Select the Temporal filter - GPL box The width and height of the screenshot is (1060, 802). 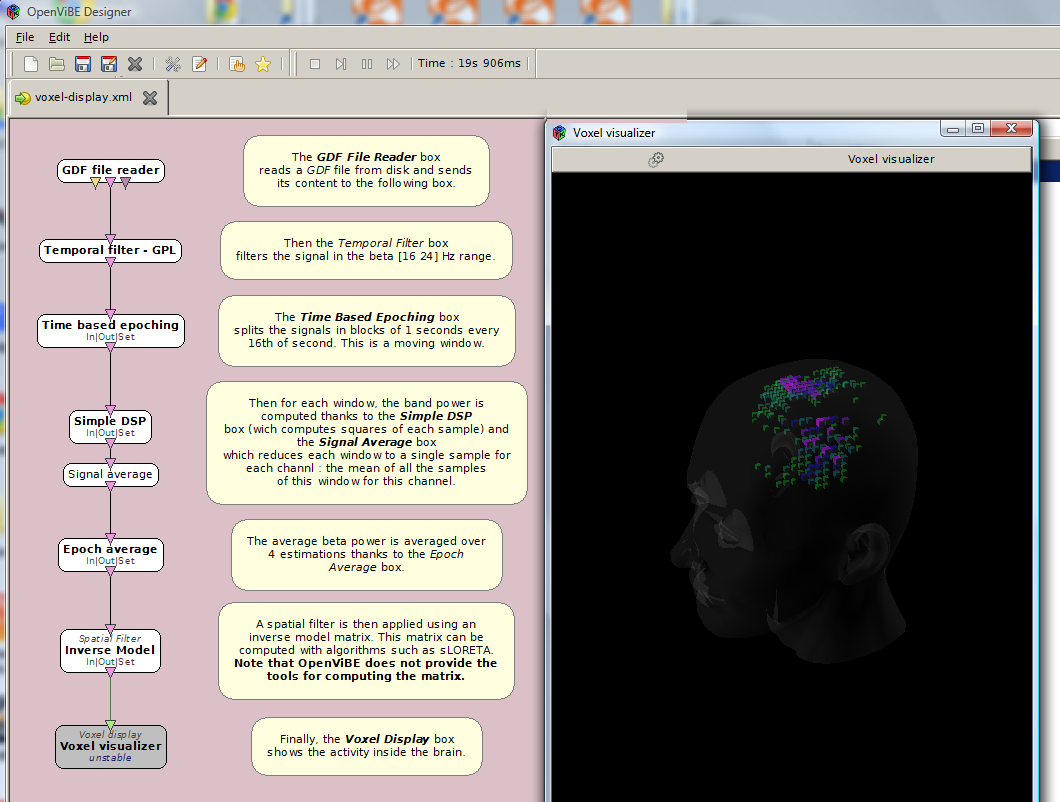(x=110, y=251)
